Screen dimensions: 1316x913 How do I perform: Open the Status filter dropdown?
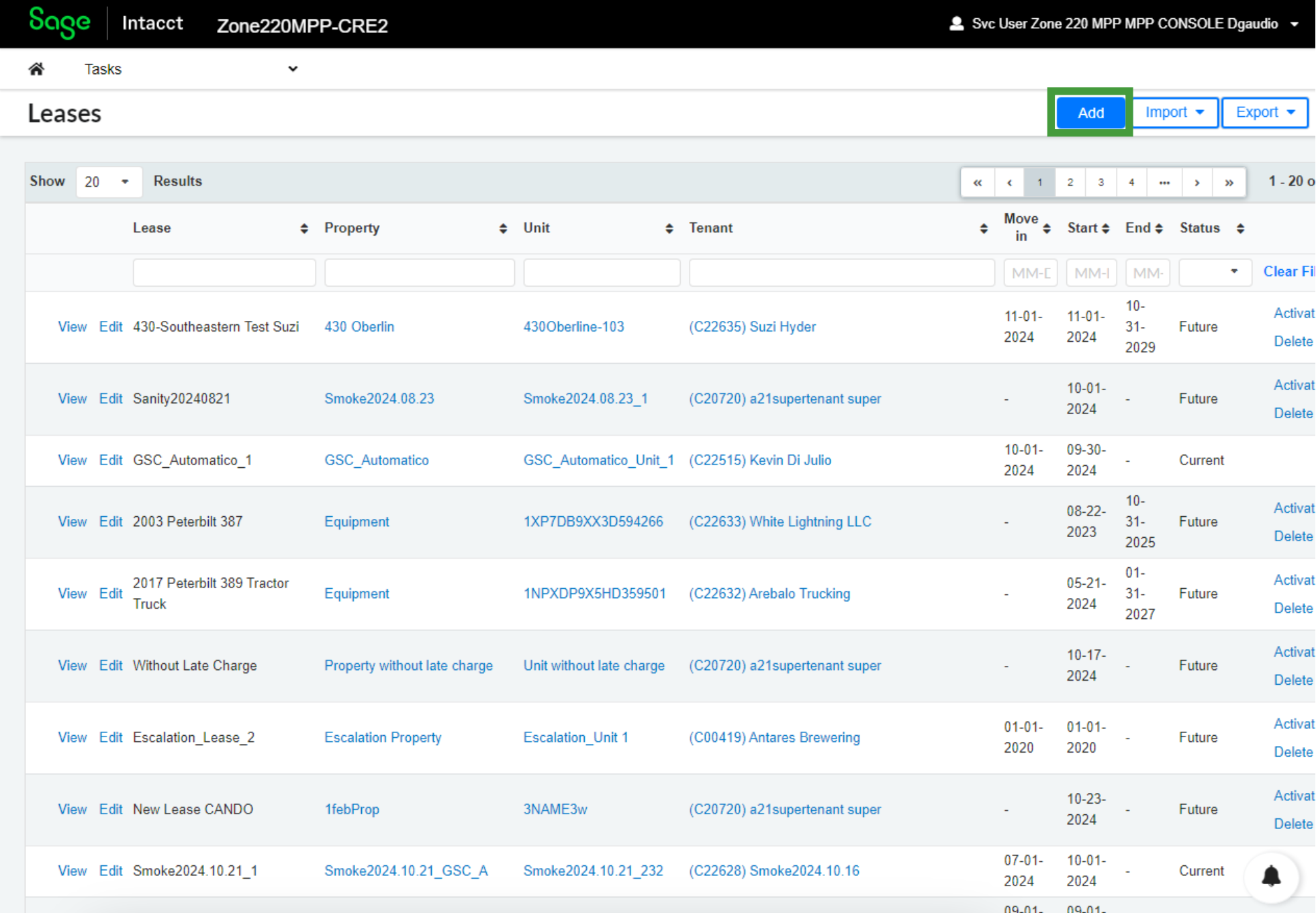tap(1215, 272)
